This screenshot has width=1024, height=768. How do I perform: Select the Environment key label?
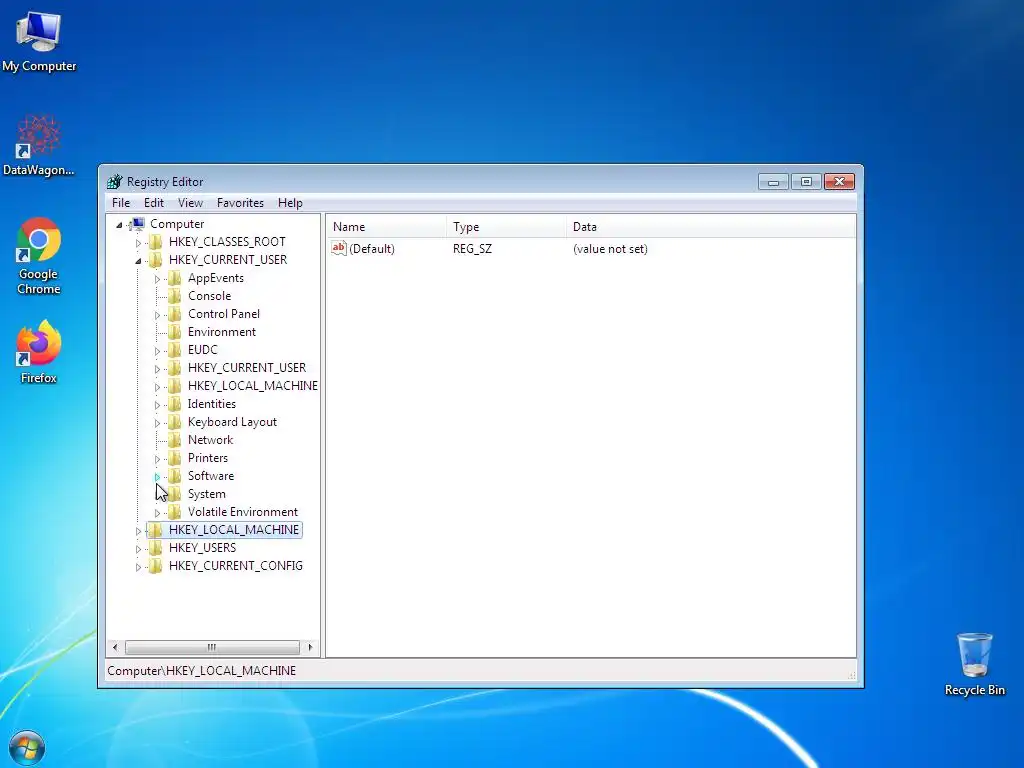pyautogui.click(x=222, y=332)
